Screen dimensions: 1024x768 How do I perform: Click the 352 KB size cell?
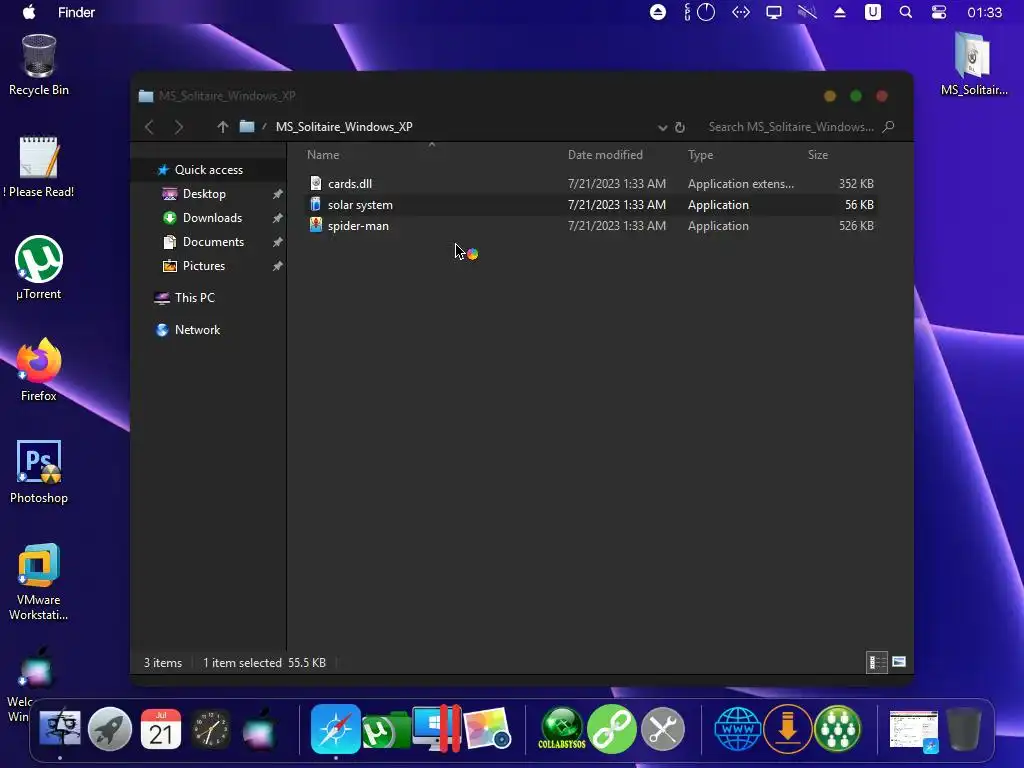click(856, 184)
